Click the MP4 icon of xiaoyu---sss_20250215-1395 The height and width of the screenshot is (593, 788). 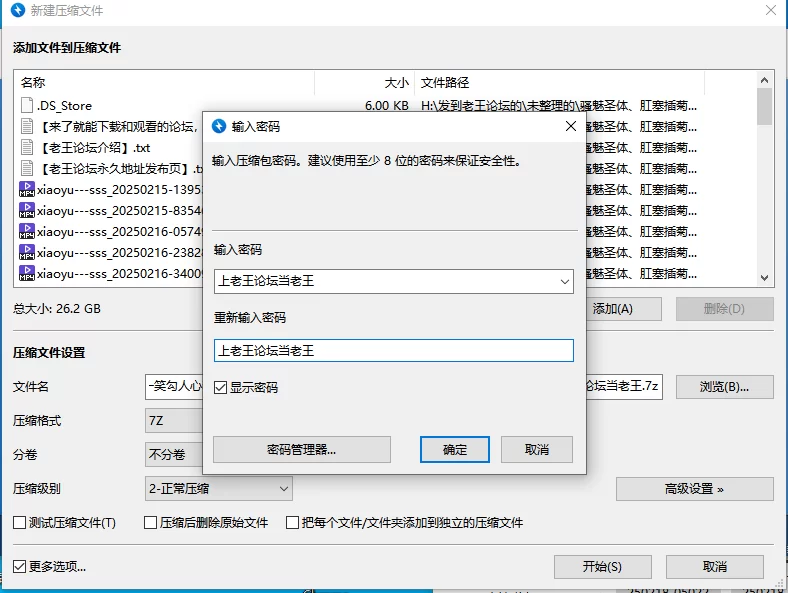pos(27,189)
